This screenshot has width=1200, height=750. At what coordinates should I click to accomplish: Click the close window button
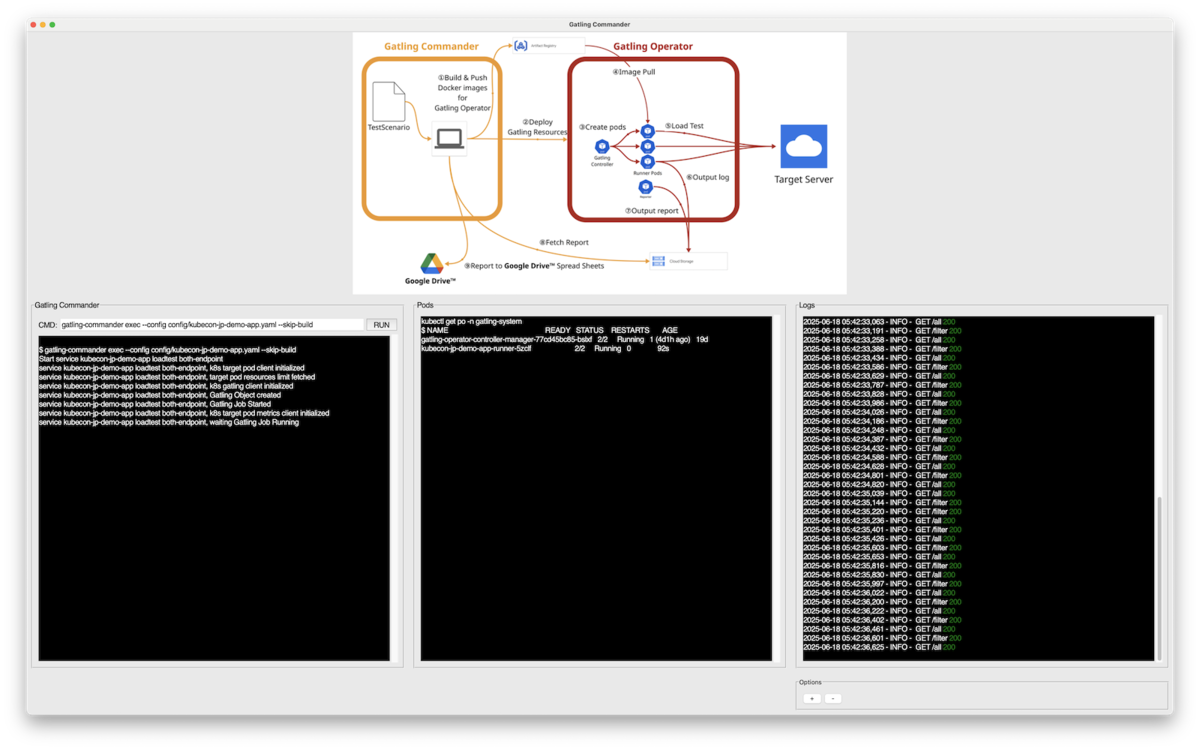33,24
